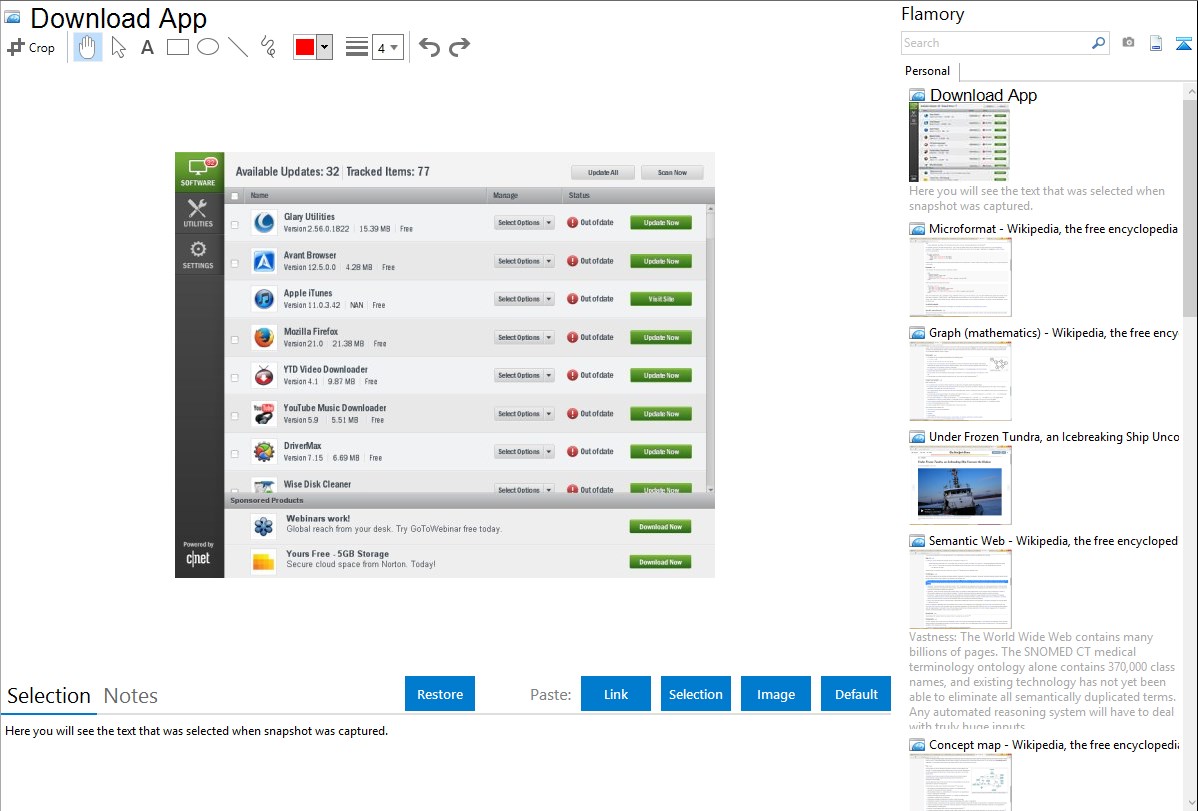Open Select Options for YouTube Music Downloader
Viewport: 1198px width, 811px height.
pos(524,414)
